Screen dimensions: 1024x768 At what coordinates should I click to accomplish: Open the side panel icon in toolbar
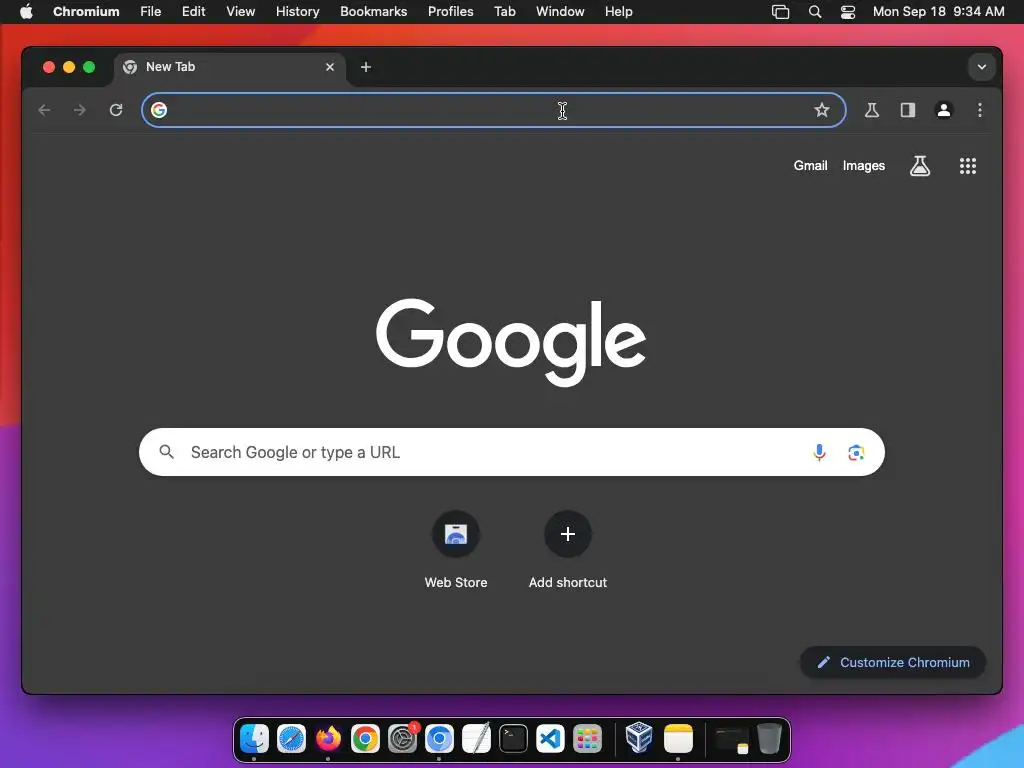(x=908, y=110)
